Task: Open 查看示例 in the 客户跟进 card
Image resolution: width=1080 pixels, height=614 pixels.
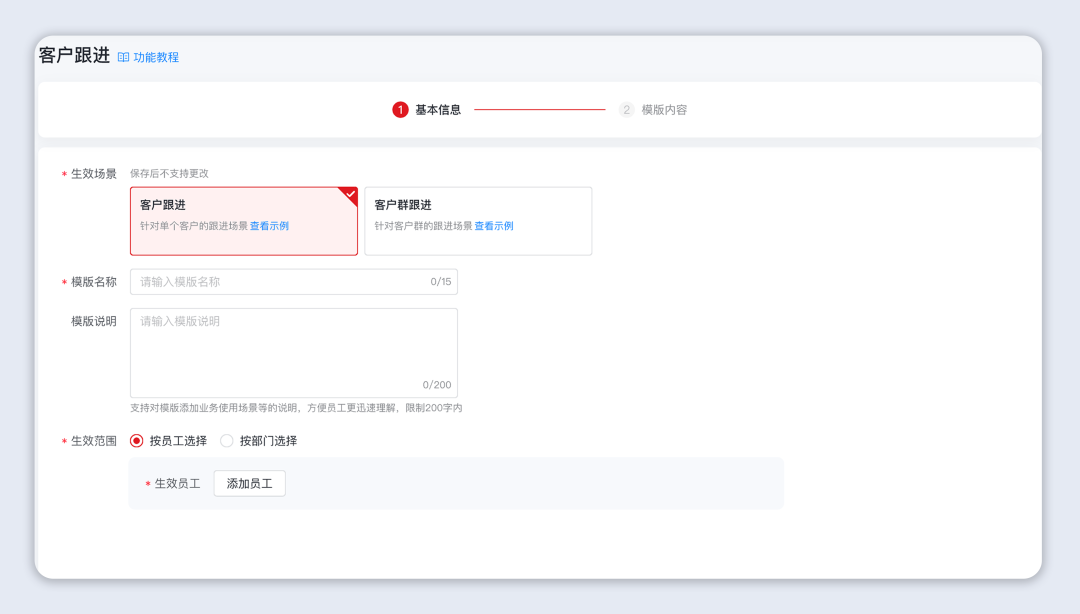Action: pyautogui.click(x=268, y=226)
